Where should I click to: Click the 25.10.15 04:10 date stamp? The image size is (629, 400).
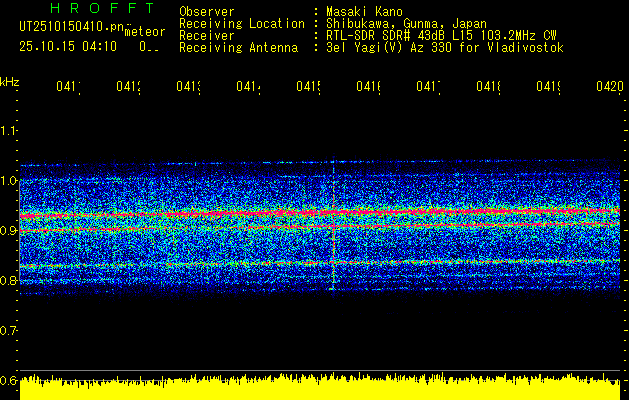[x=68, y=47]
